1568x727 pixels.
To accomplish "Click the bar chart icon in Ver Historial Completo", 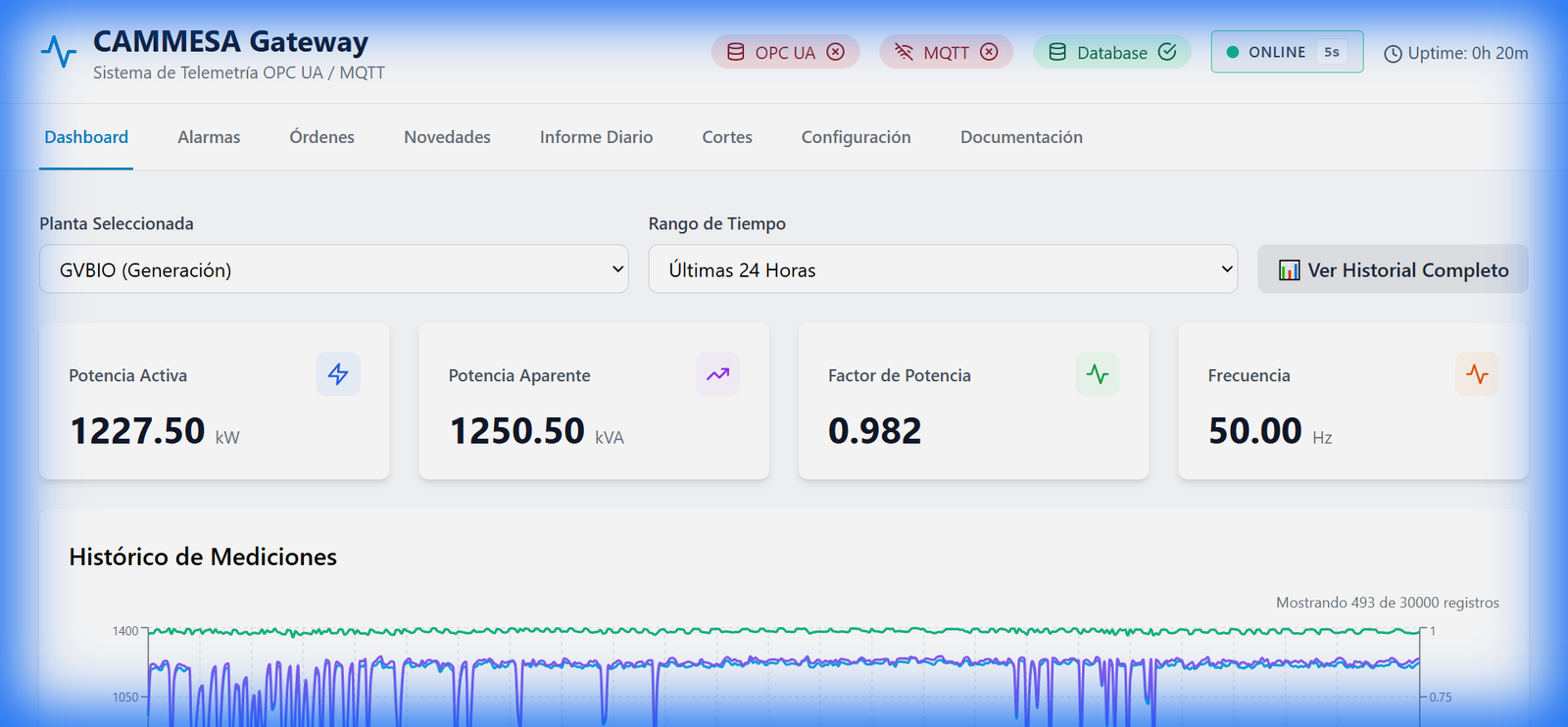I will (1289, 270).
